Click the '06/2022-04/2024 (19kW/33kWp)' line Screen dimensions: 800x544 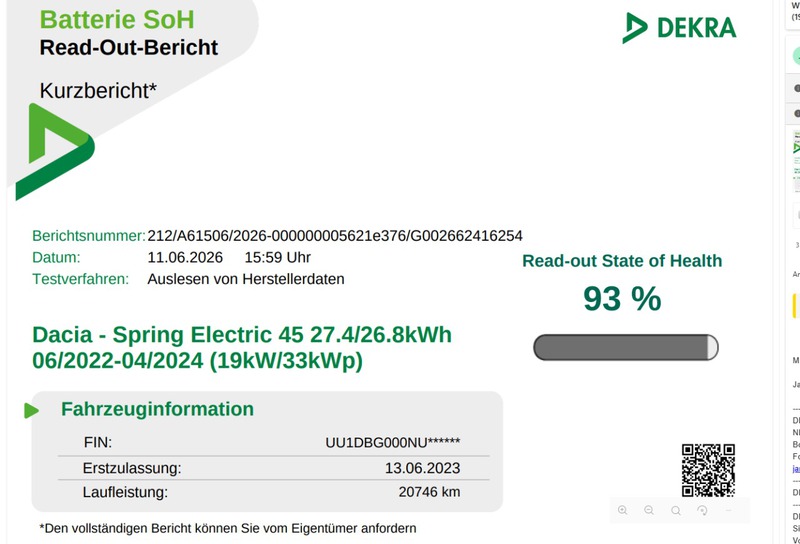coord(197,361)
